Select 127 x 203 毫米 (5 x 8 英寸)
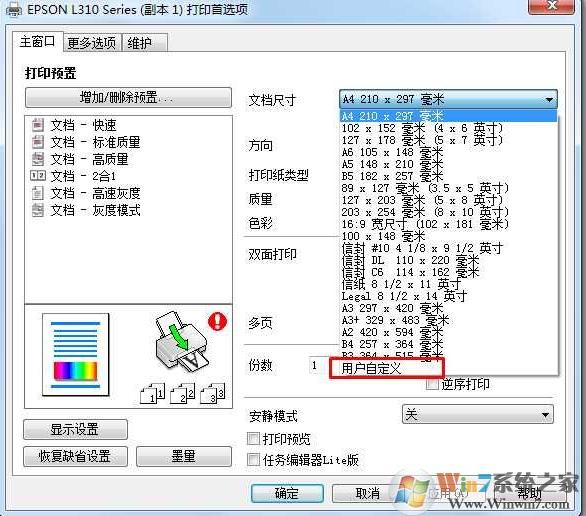This screenshot has height=516, width=586. pyautogui.click(x=448, y=200)
